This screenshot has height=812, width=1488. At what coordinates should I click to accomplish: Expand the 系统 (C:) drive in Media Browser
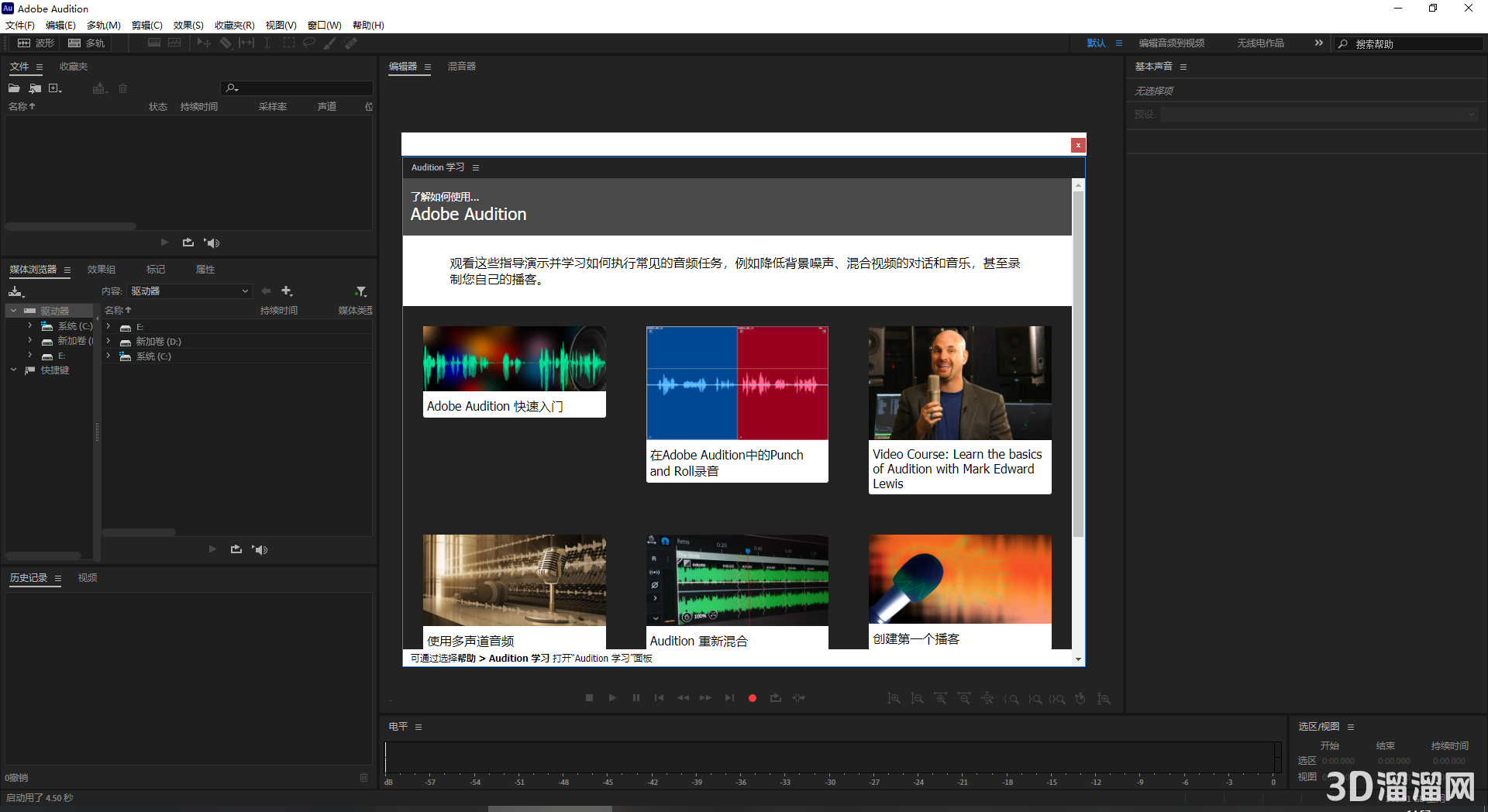29,325
